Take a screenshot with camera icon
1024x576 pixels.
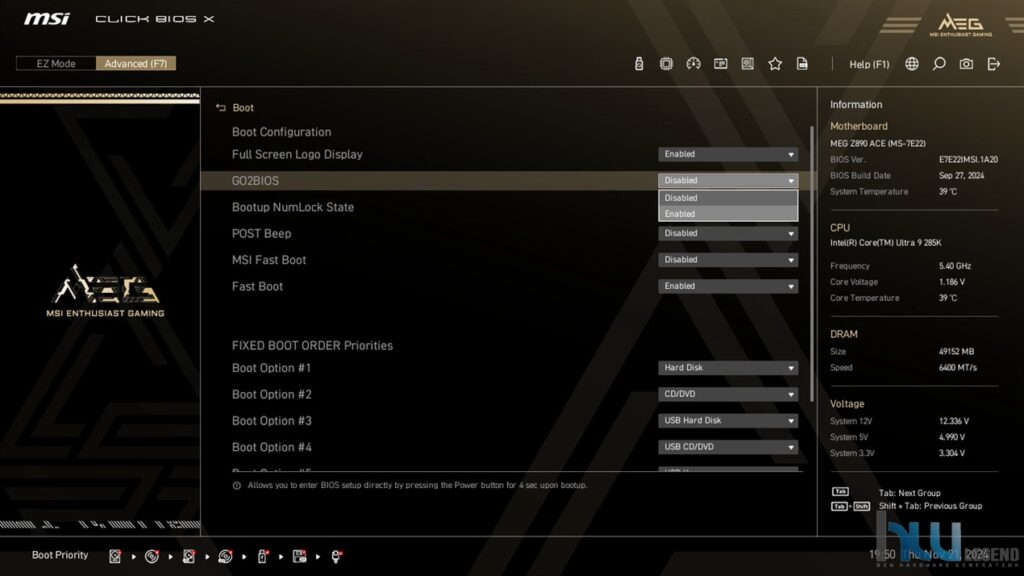point(966,63)
